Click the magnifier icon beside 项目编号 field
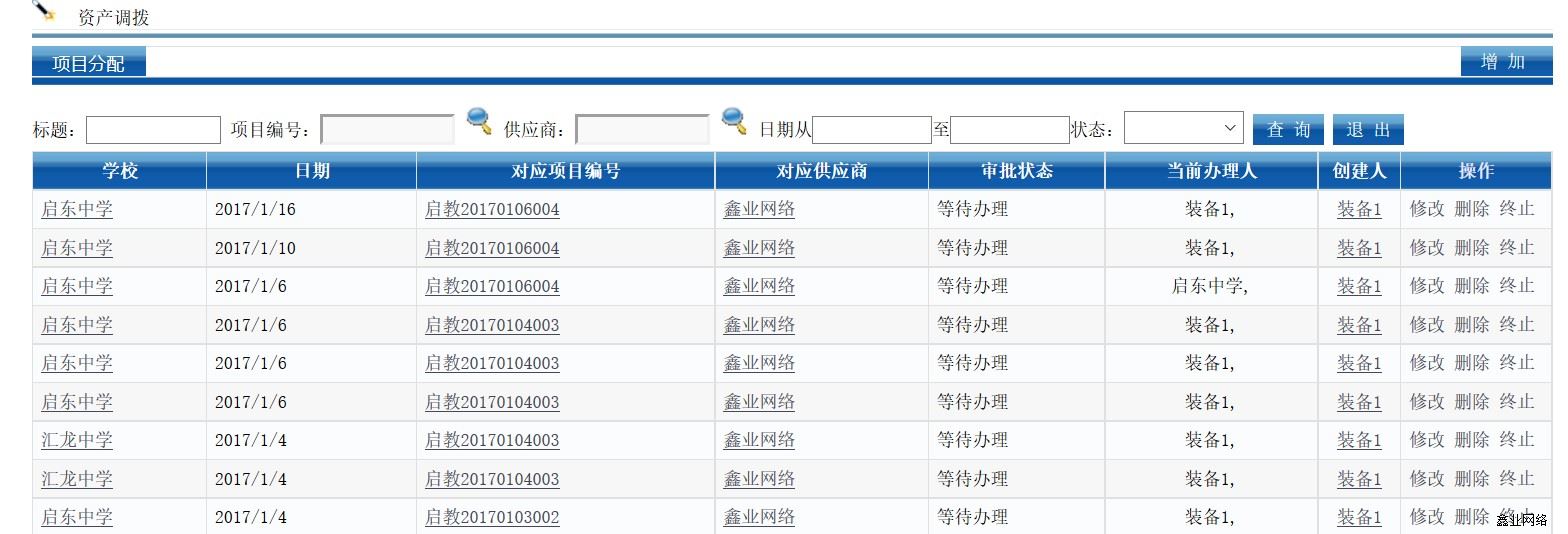This screenshot has width=1568, height=534. click(x=479, y=122)
